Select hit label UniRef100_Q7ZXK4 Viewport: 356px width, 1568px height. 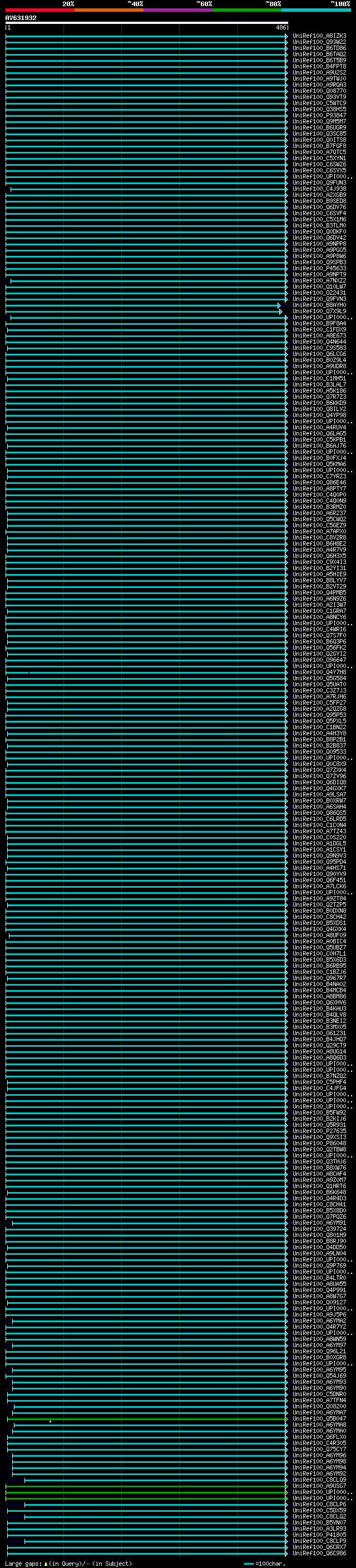(319, 770)
